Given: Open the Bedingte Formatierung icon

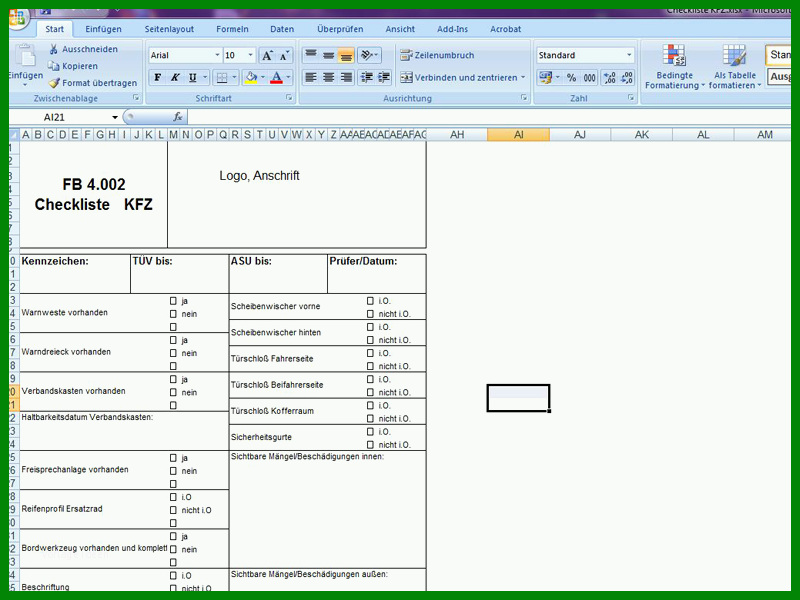Looking at the screenshot, I should (x=674, y=55).
